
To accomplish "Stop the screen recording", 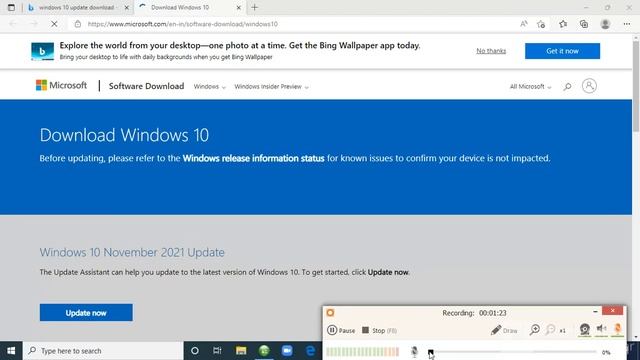I will tap(379, 330).
